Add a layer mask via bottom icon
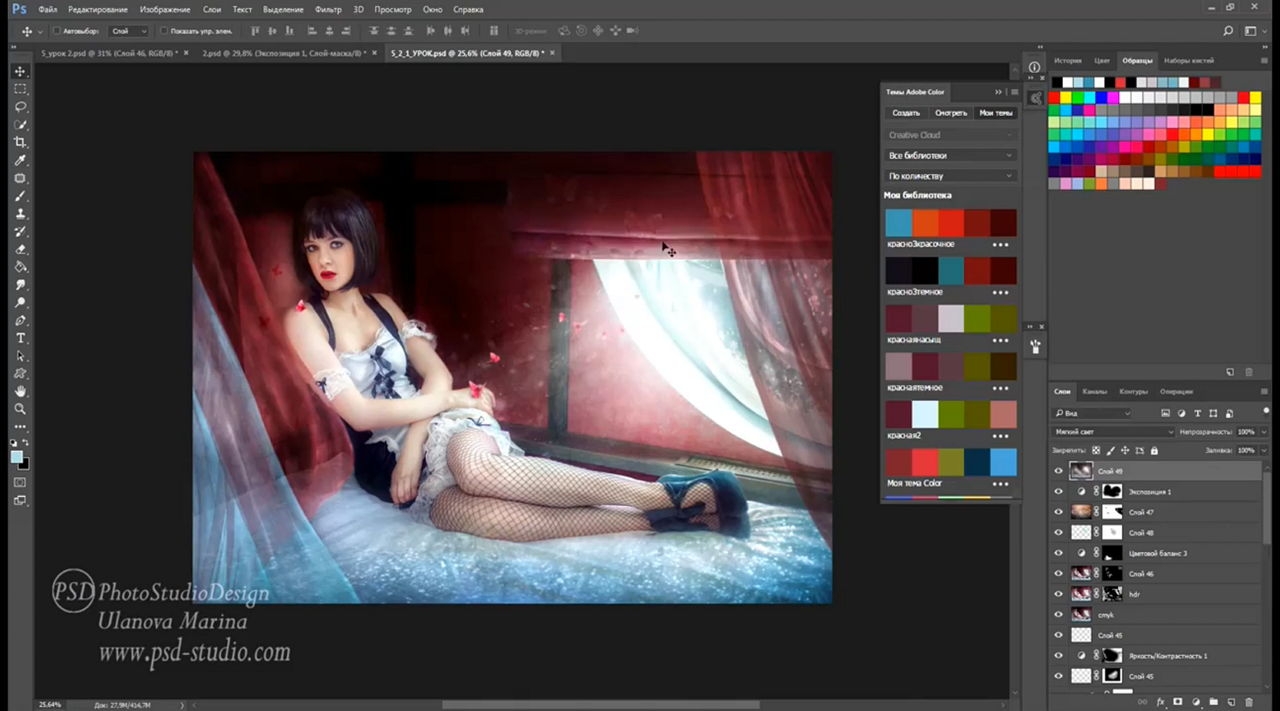Viewport: 1280px width, 711px height. pos(1178,702)
